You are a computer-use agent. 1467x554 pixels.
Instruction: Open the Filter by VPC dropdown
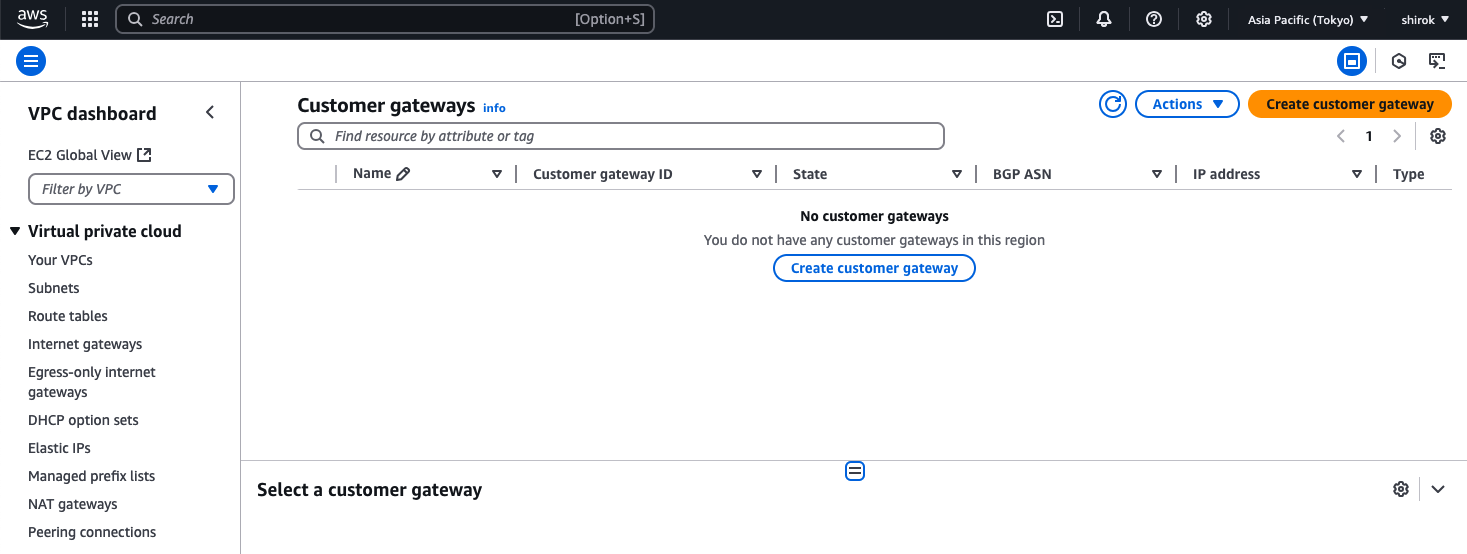coord(131,189)
